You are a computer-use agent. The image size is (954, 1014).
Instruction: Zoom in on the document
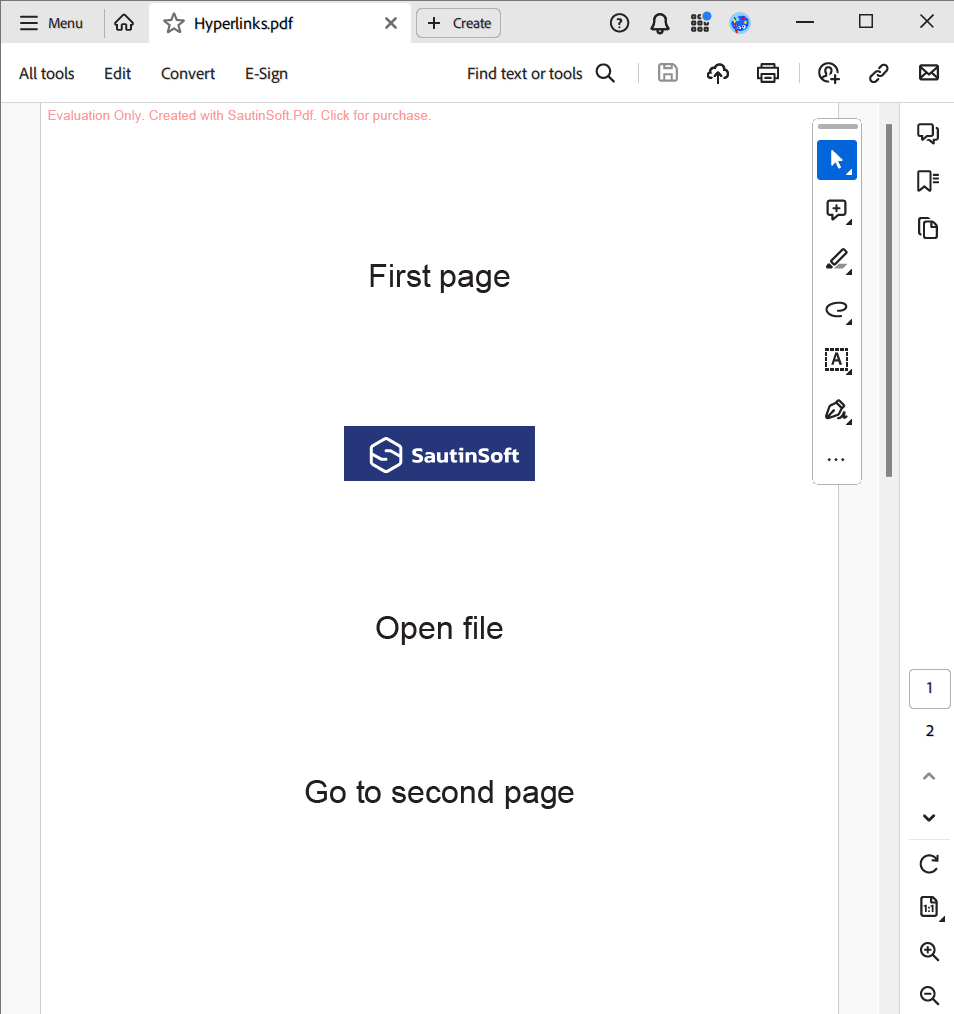pos(929,951)
